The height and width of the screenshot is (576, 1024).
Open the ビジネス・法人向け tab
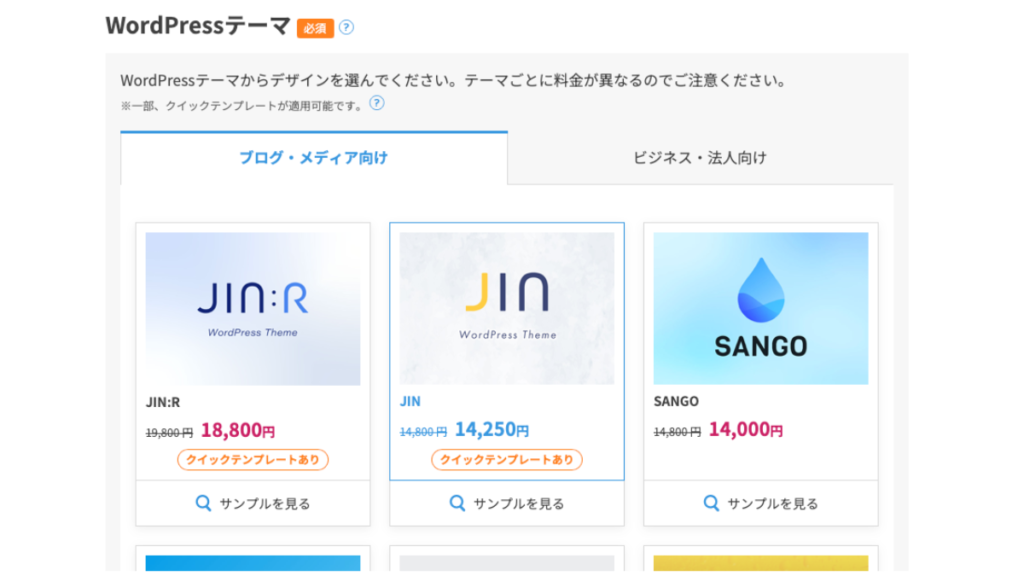tap(700, 158)
